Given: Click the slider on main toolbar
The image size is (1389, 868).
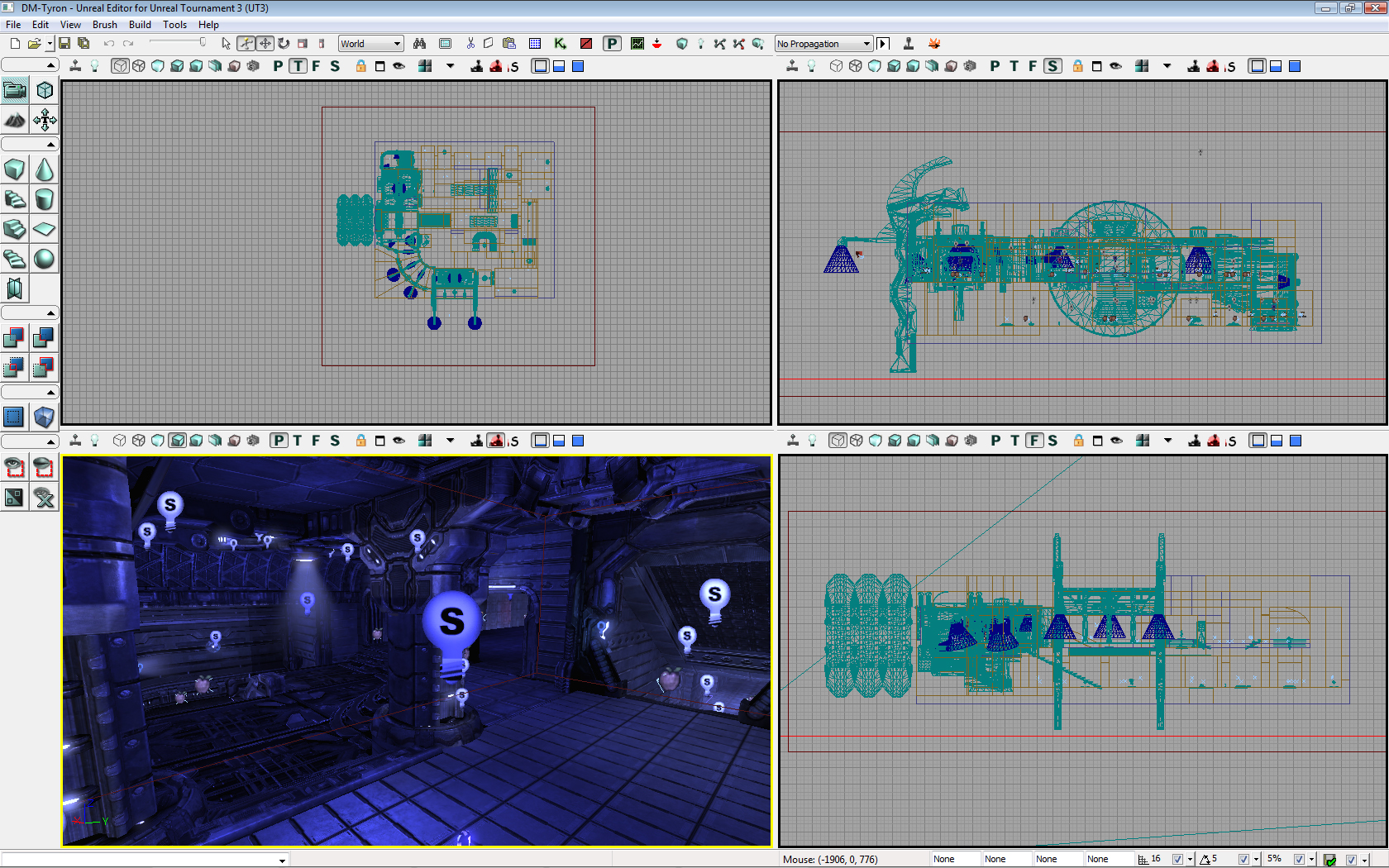Looking at the screenshot, I should [x=177, y=43].
